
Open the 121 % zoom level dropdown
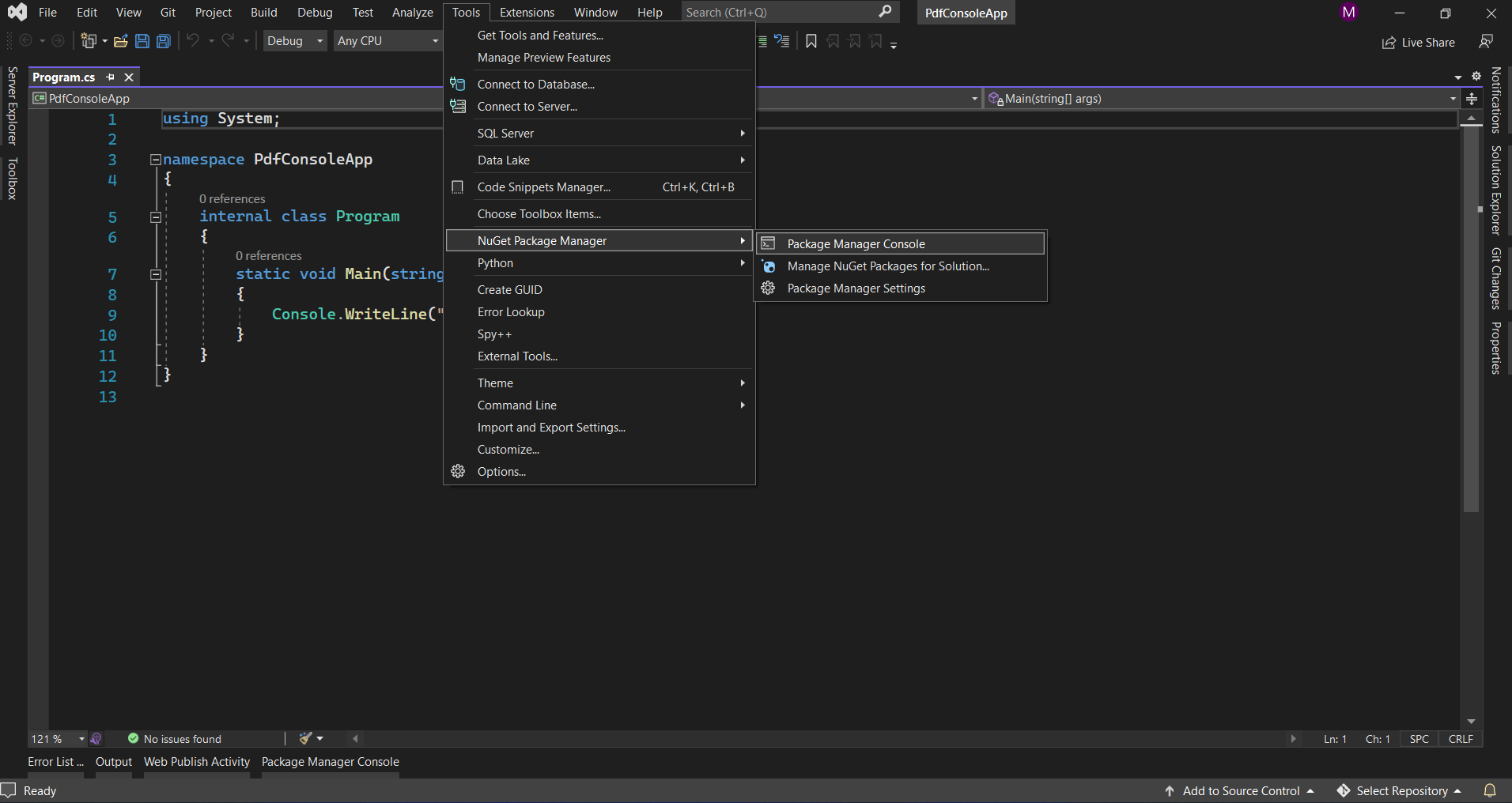coord(81,739)
